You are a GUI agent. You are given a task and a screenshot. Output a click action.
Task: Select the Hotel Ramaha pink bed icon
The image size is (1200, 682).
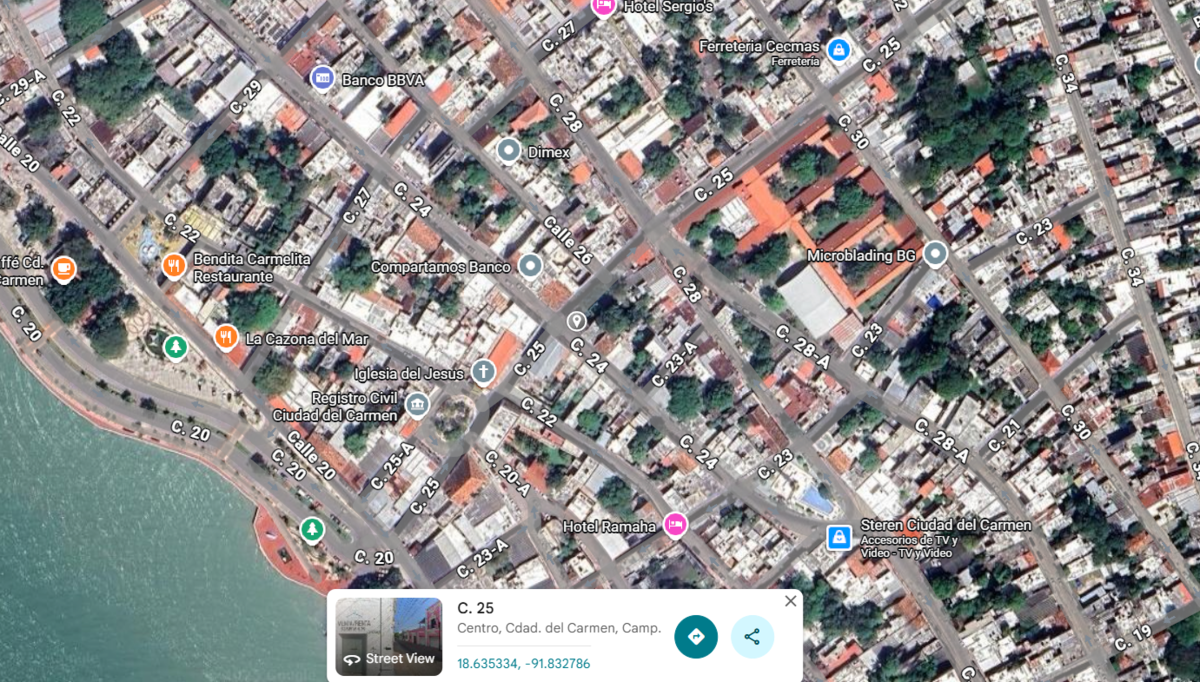click(676, 525)
